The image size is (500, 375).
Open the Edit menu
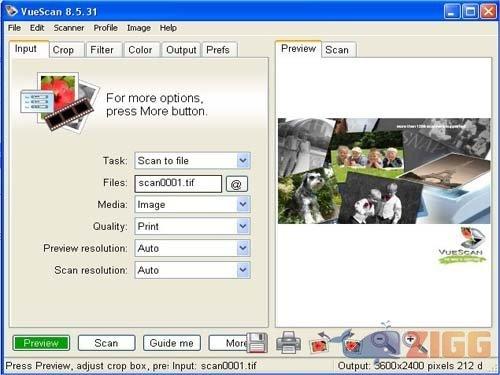tap(37, 28)
